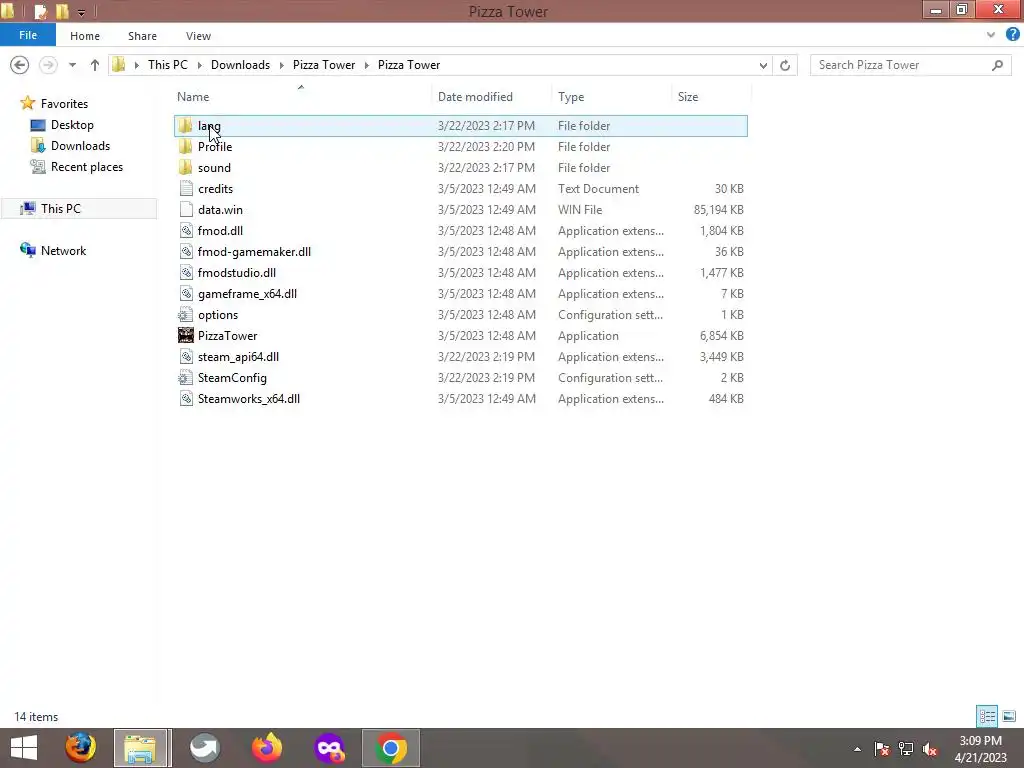The height and width of the screenshot is (768, 1024).
Task: Select Desktop in Favorites sidebar
Action: pyautogui.click(x=72, y=125)
